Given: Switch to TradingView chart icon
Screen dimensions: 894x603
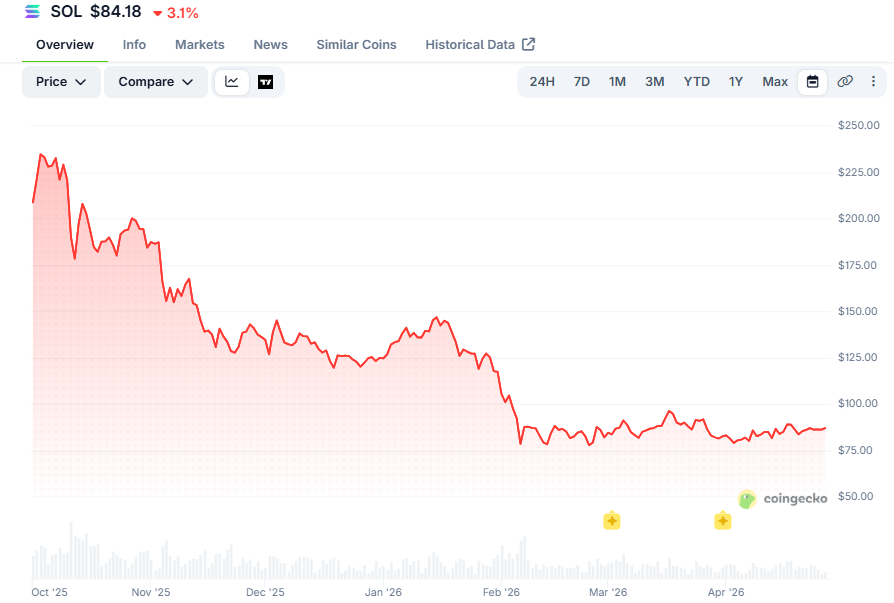Looking at the screenshot, I should tap(265, 82).
